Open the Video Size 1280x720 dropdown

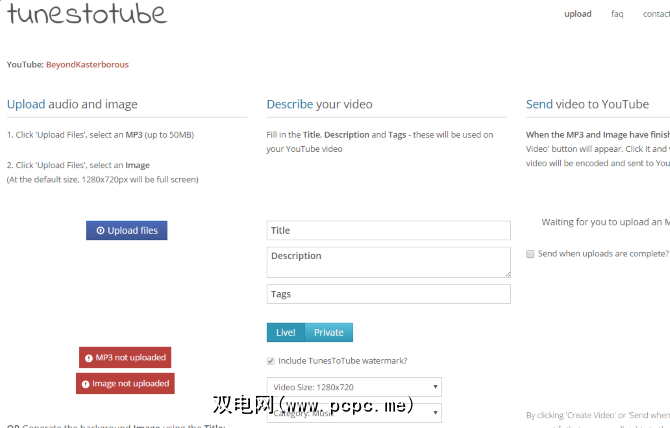coord(354,387)
